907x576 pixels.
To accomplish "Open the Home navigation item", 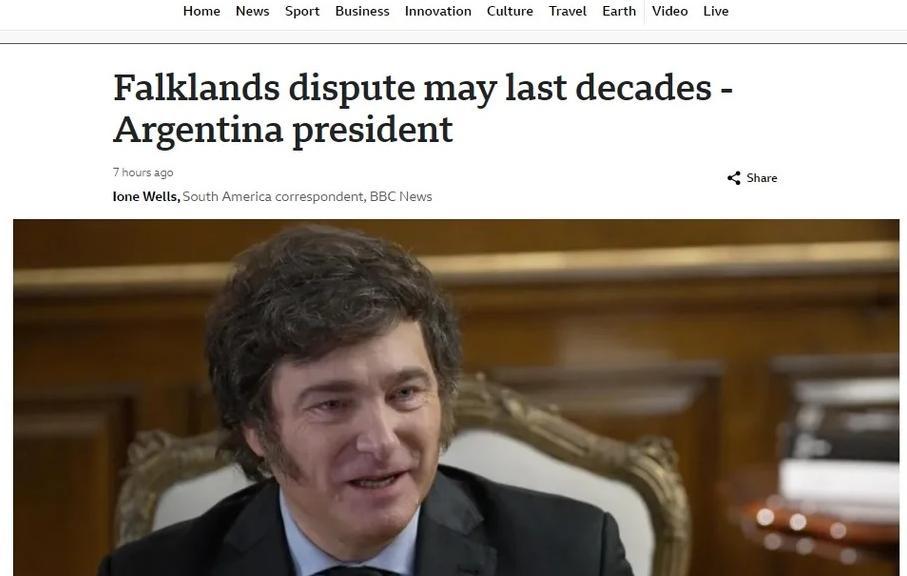I will point(201,11).
